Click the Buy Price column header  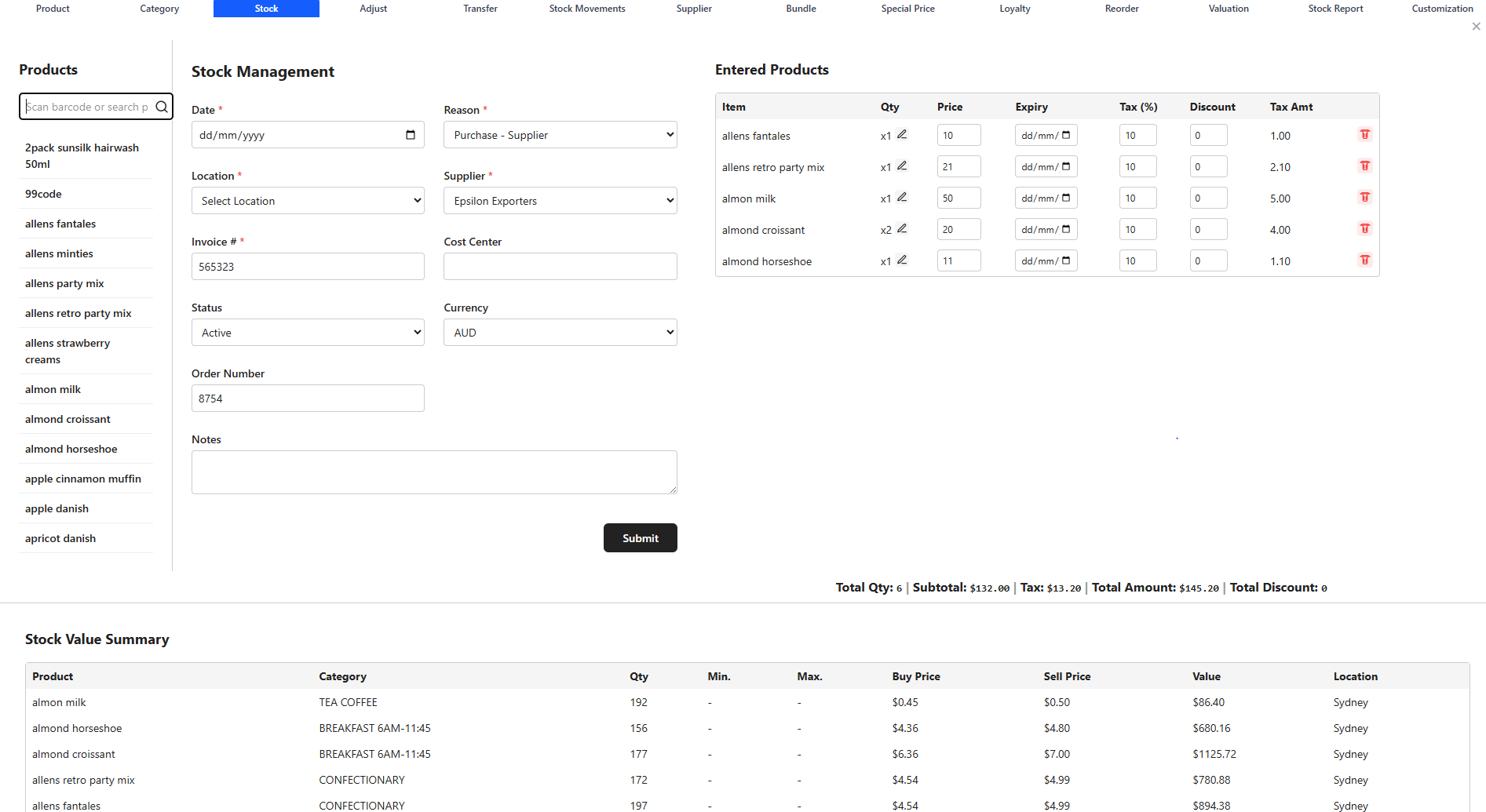coord(916,676)
